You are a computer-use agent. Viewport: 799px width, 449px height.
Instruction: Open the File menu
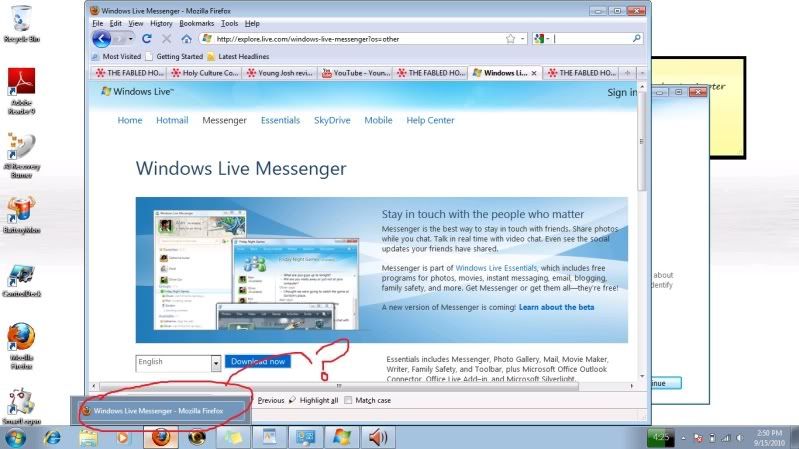point(97,23)
